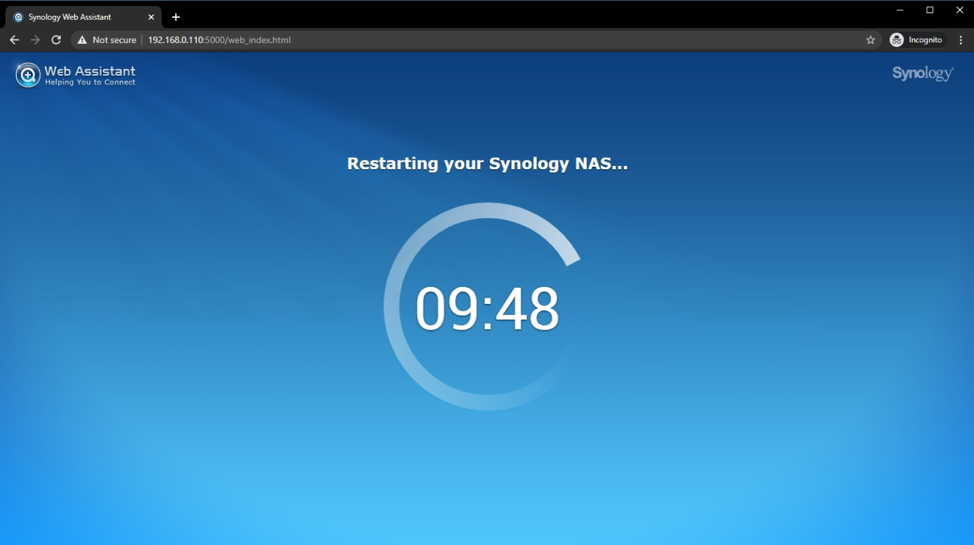Image resolution: width=974 pixels, height=545 pixels.
Task: Open a new browser tab
Action: [176, 17]
